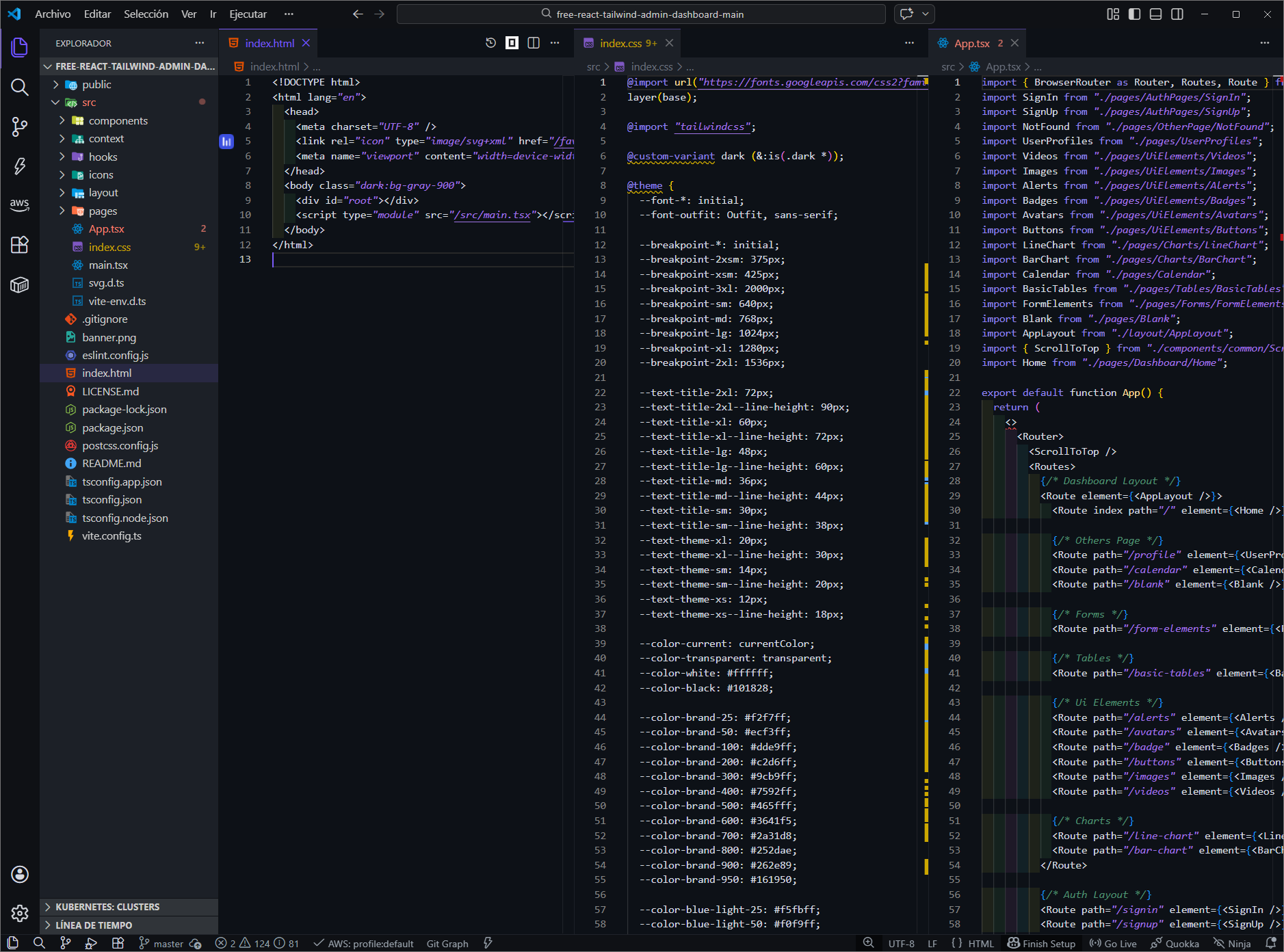Open Git Graph from status bar
The image size is (1284, 952).
[447, 944]
